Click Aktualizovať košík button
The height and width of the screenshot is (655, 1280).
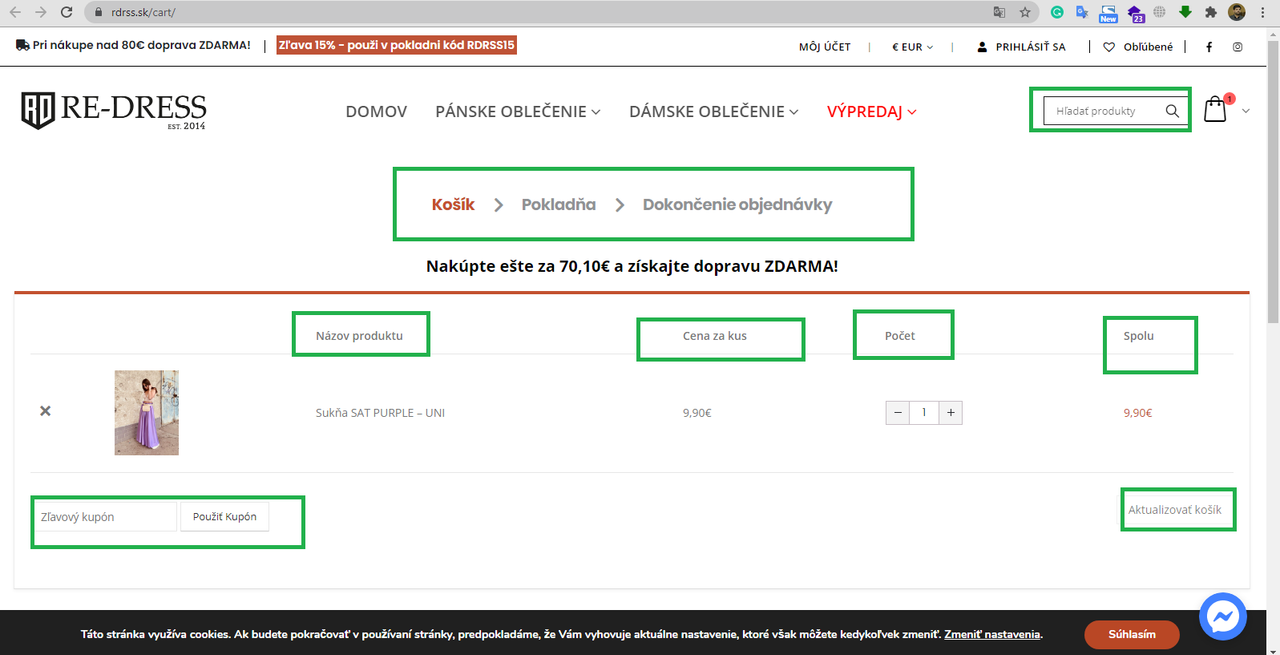click(1175, 510)
